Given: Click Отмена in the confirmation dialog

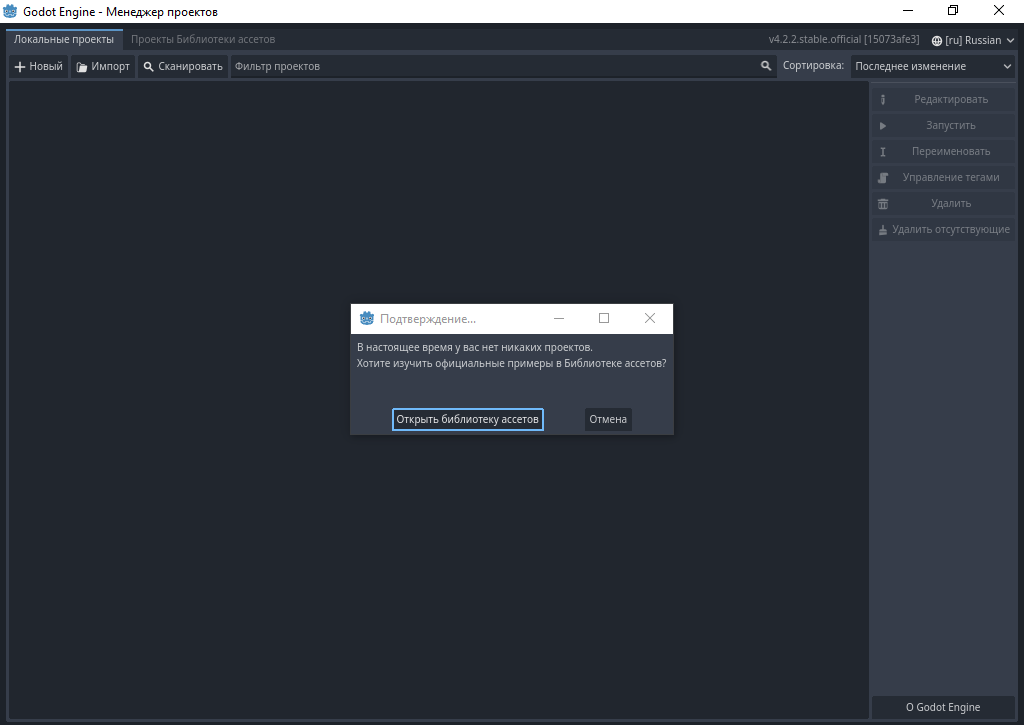Looking at the screenshot, I should 608,419.
